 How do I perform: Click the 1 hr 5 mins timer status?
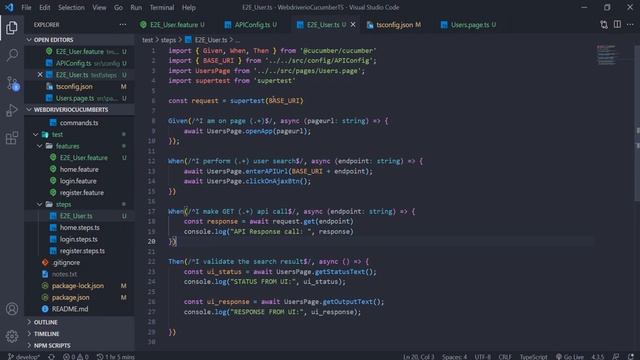116,356
